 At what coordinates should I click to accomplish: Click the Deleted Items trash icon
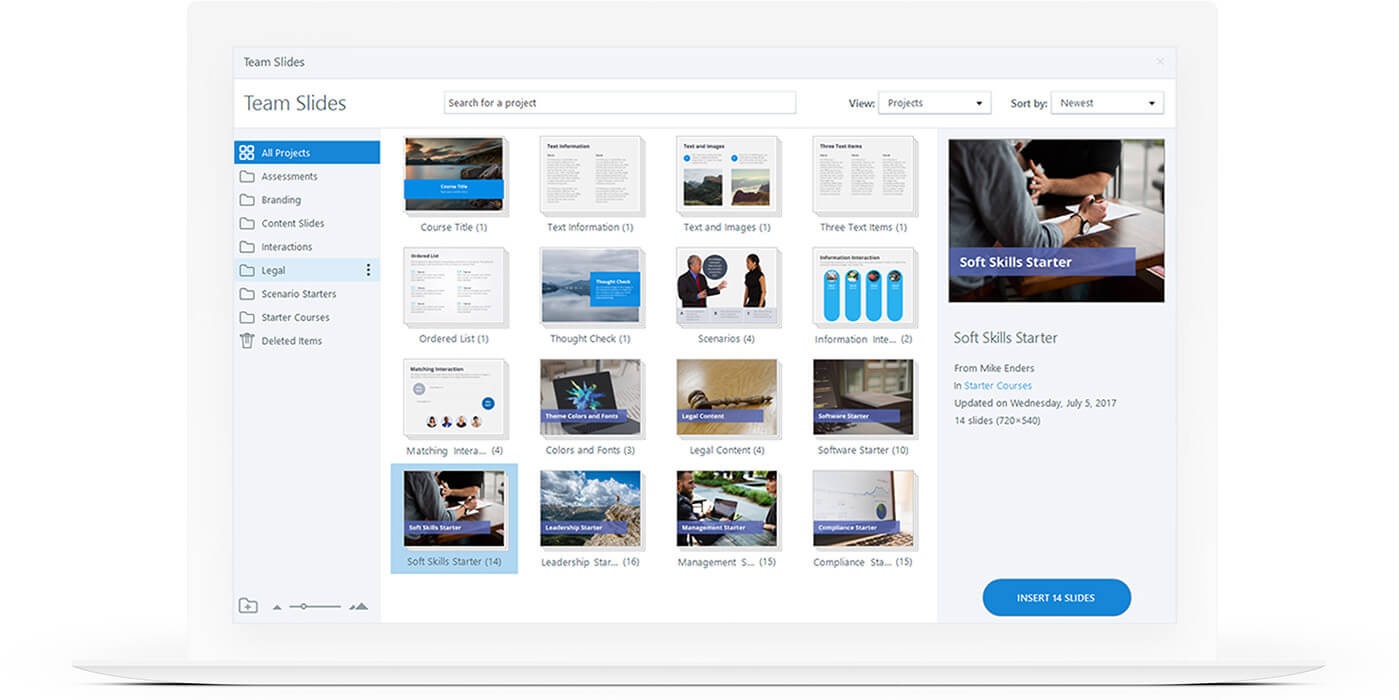(247, 341)
